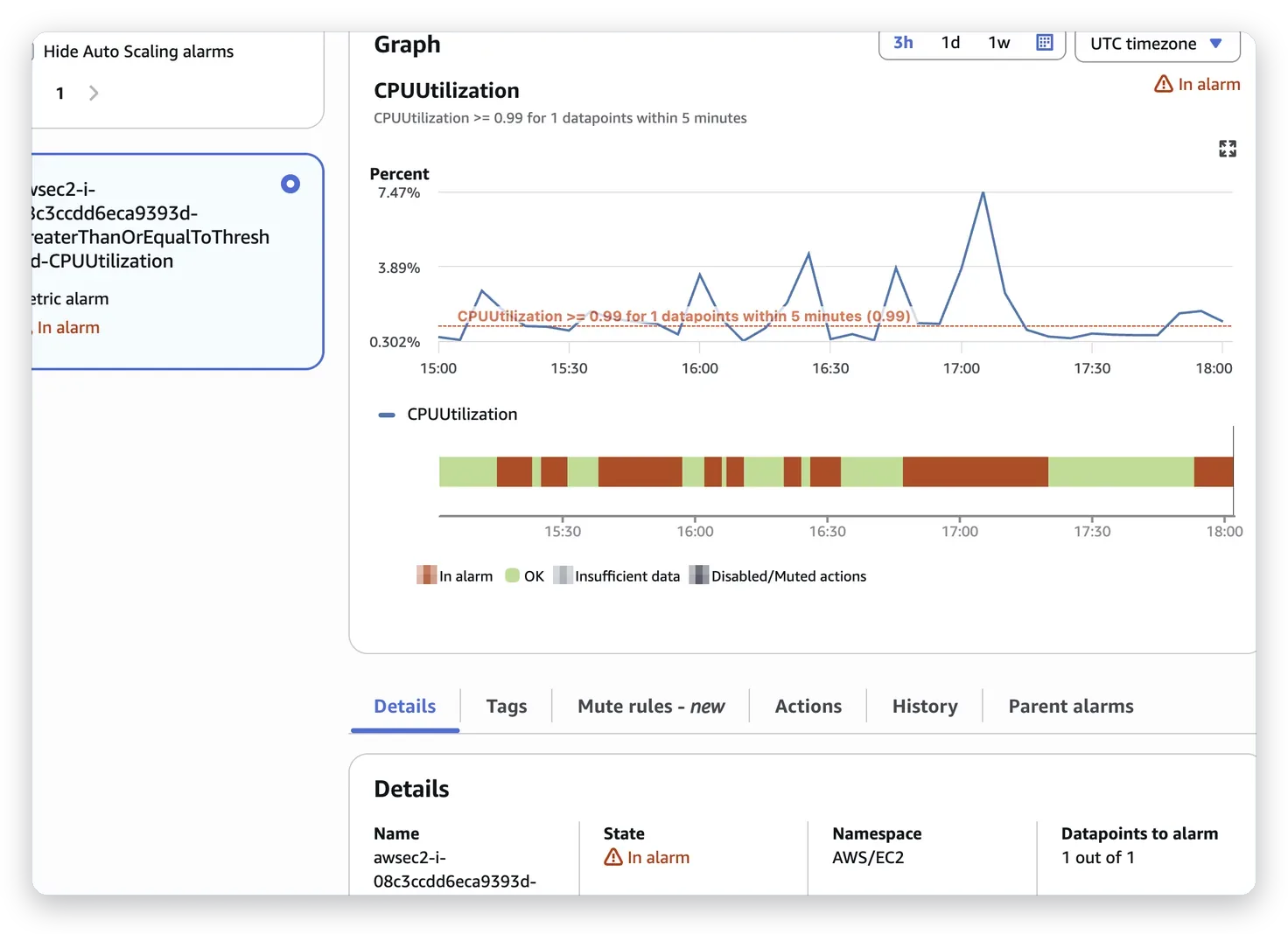The image size is (1288, 934).
Task: Click the 'AWS/EC2' namespace value
Action: pos(868,857)
